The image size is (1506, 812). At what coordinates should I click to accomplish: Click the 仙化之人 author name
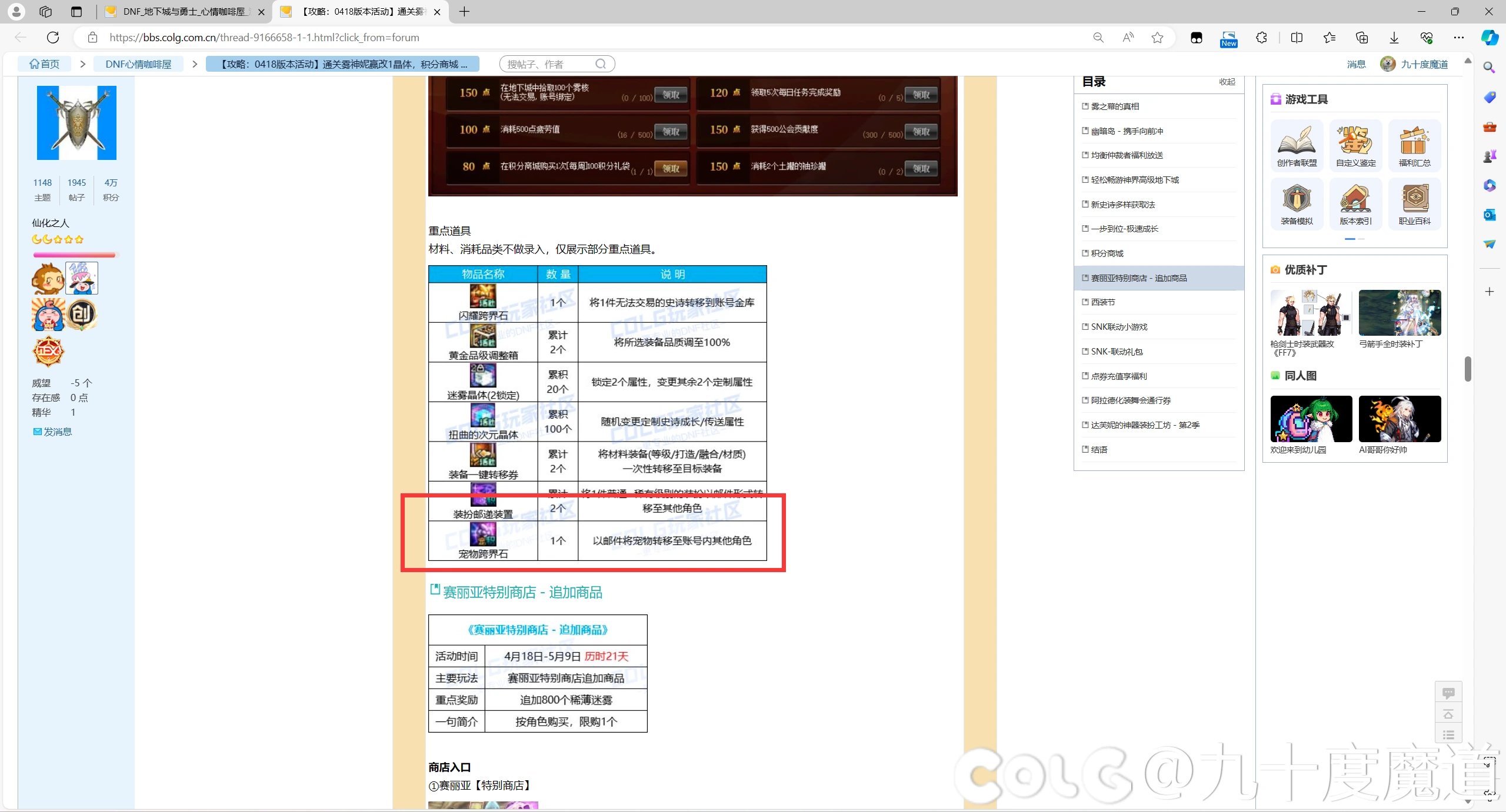click(x=51, y=223)
